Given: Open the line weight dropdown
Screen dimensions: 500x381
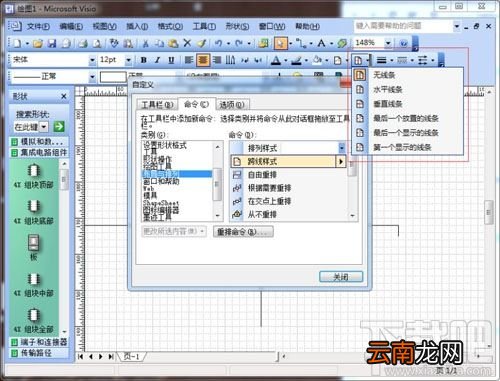Looking at the screenshot, I should coord(392,60).
